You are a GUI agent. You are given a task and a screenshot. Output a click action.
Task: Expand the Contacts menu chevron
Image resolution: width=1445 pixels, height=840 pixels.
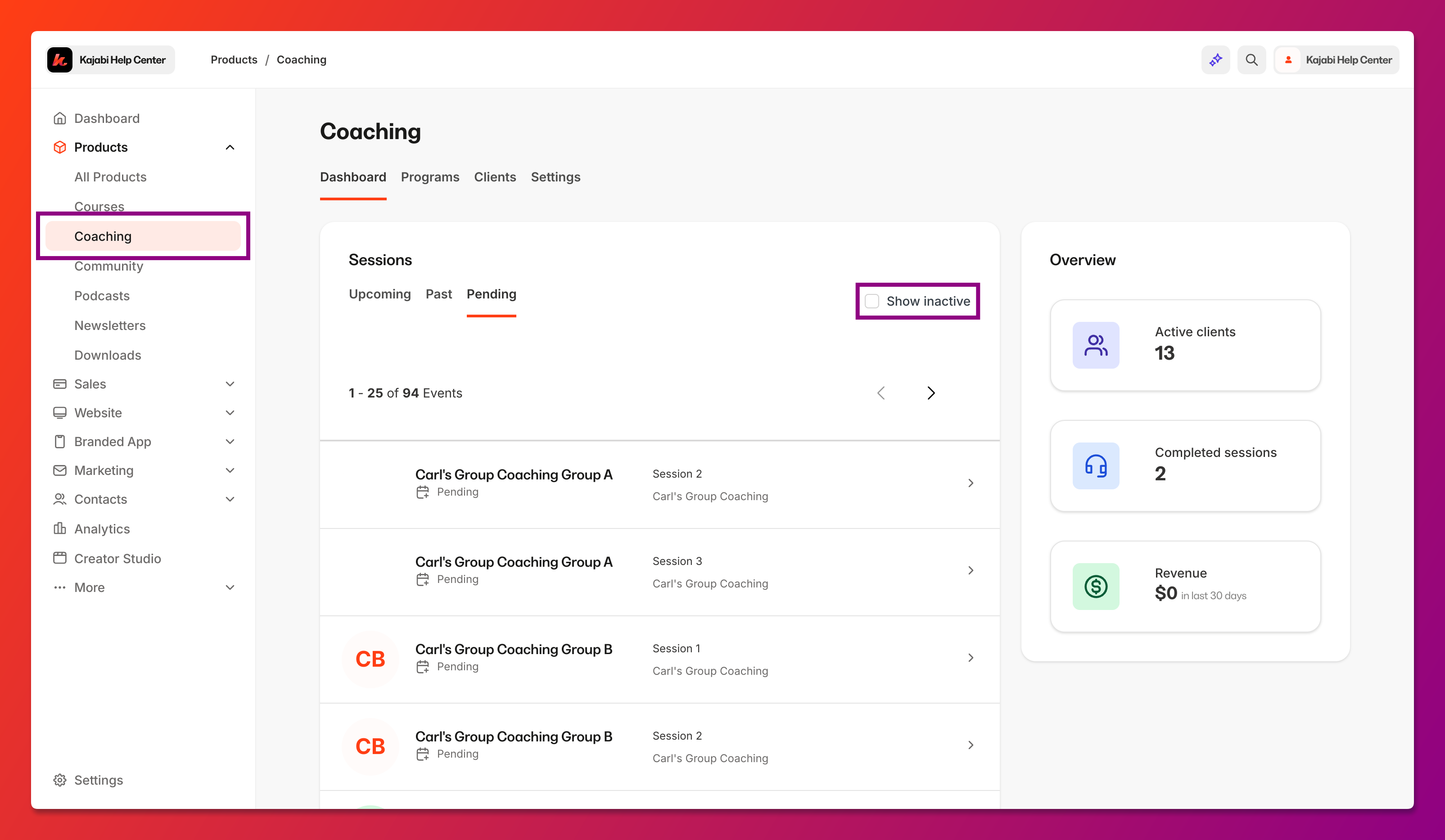click(230, 499)
